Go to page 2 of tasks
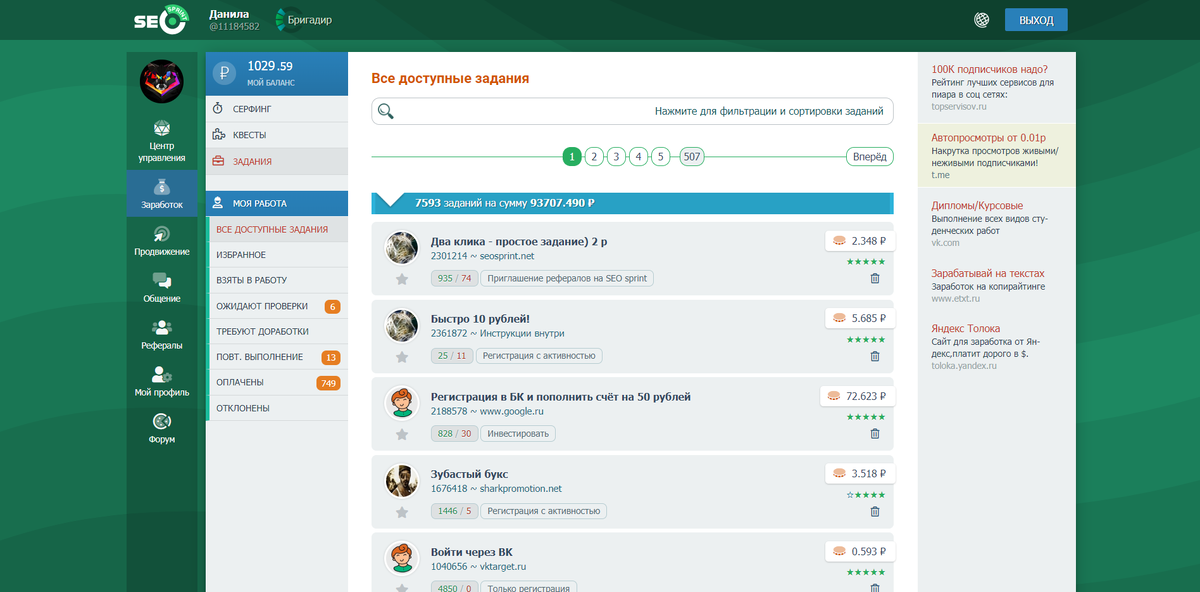This screenshot has height=592, width=1200. tap(594, 157)
